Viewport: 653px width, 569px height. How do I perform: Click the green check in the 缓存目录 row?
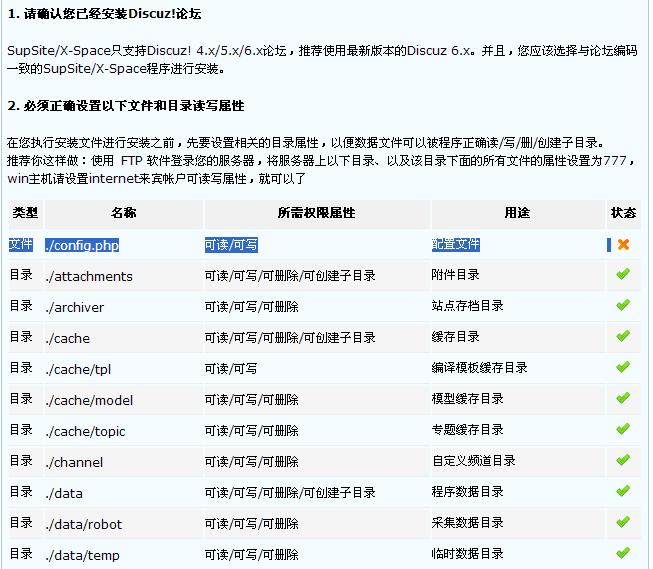point(623,336)
